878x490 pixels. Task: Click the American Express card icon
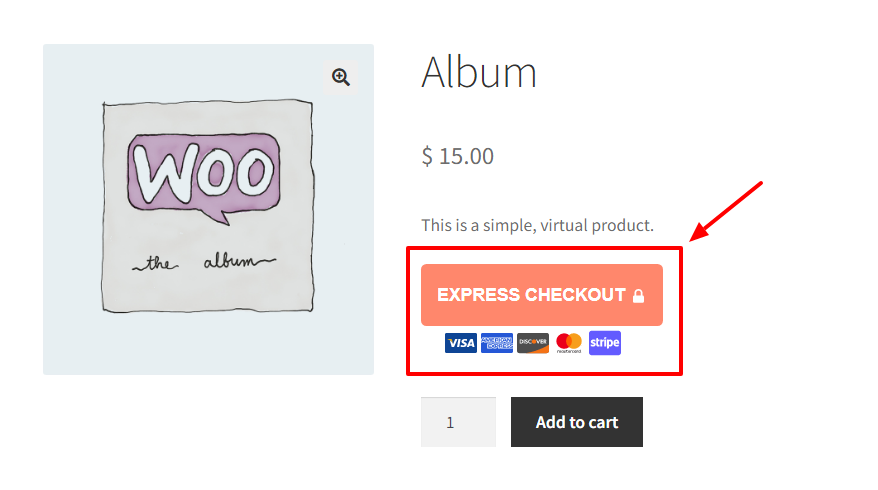(497, 343)
